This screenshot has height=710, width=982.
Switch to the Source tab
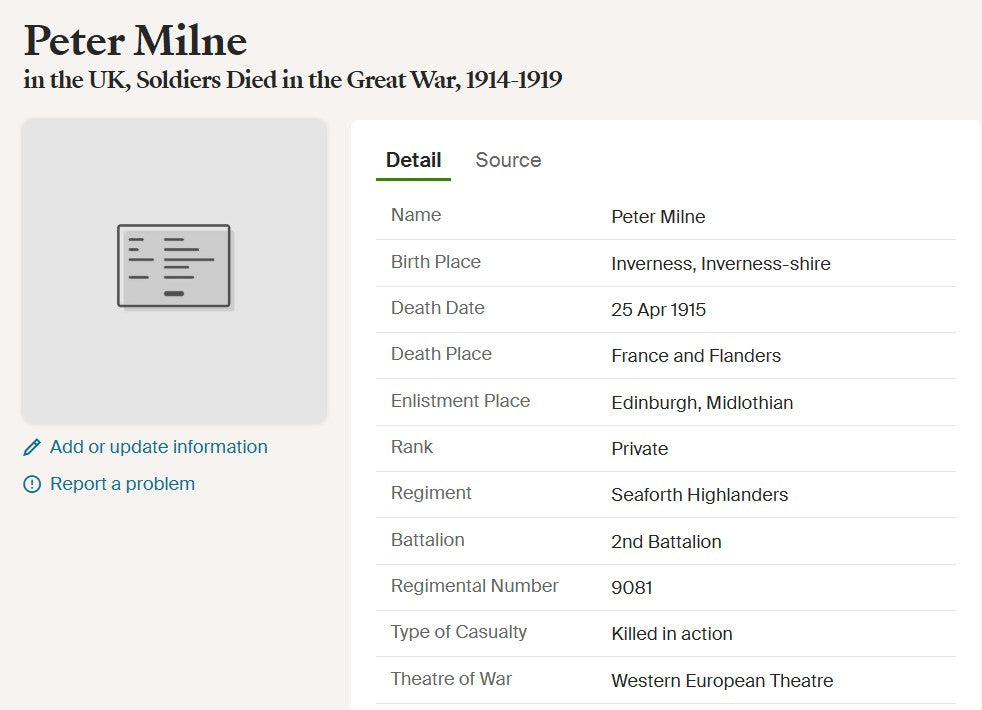(508, 160)
